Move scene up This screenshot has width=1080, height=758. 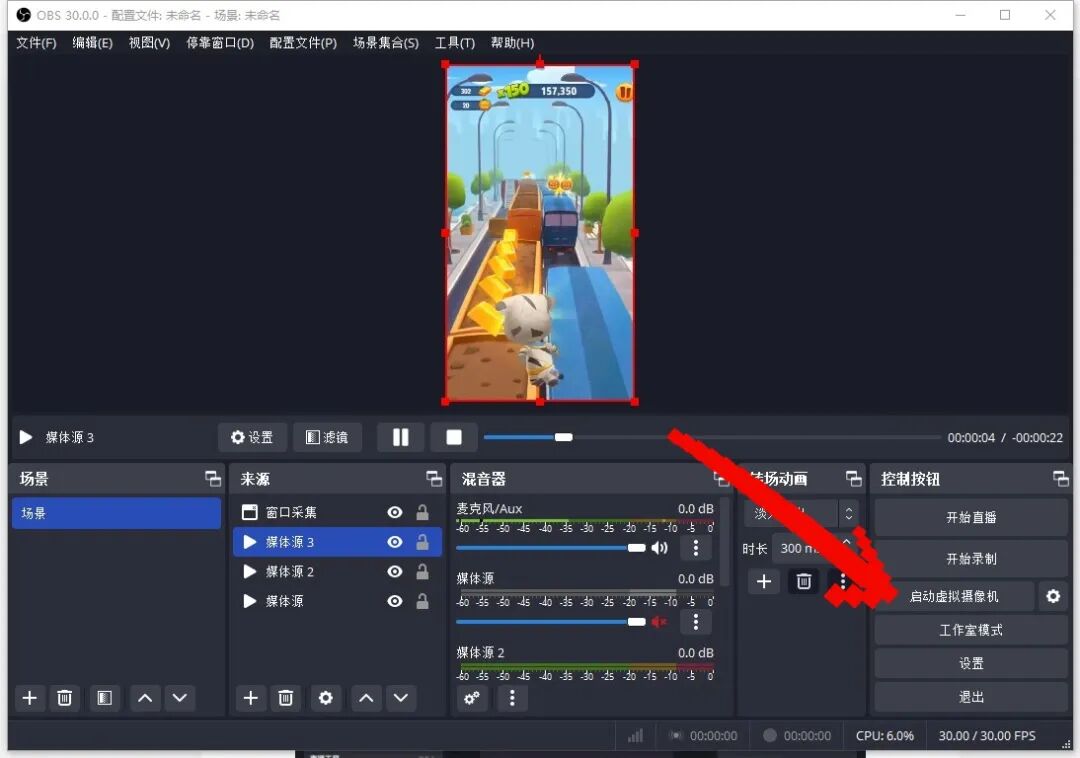click(145, 698)
